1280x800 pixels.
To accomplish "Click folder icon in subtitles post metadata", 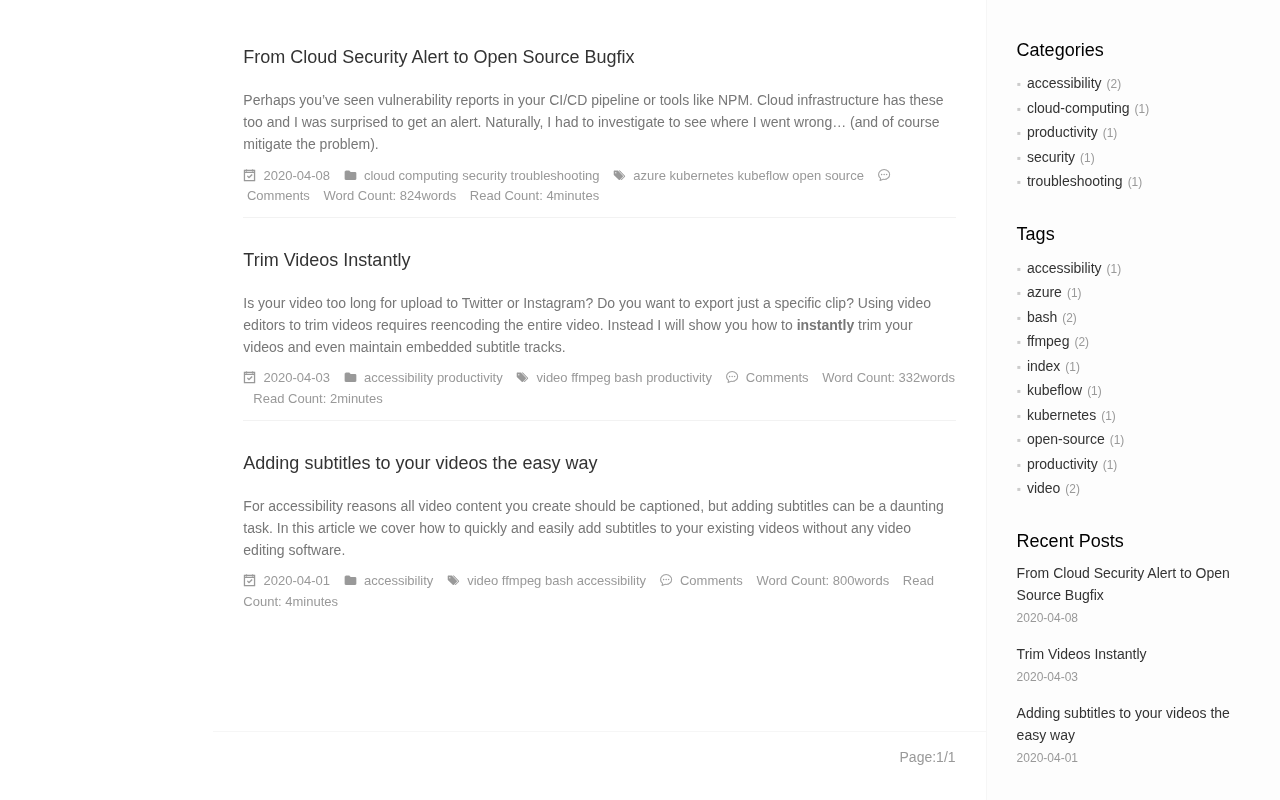I will point(350,581).
